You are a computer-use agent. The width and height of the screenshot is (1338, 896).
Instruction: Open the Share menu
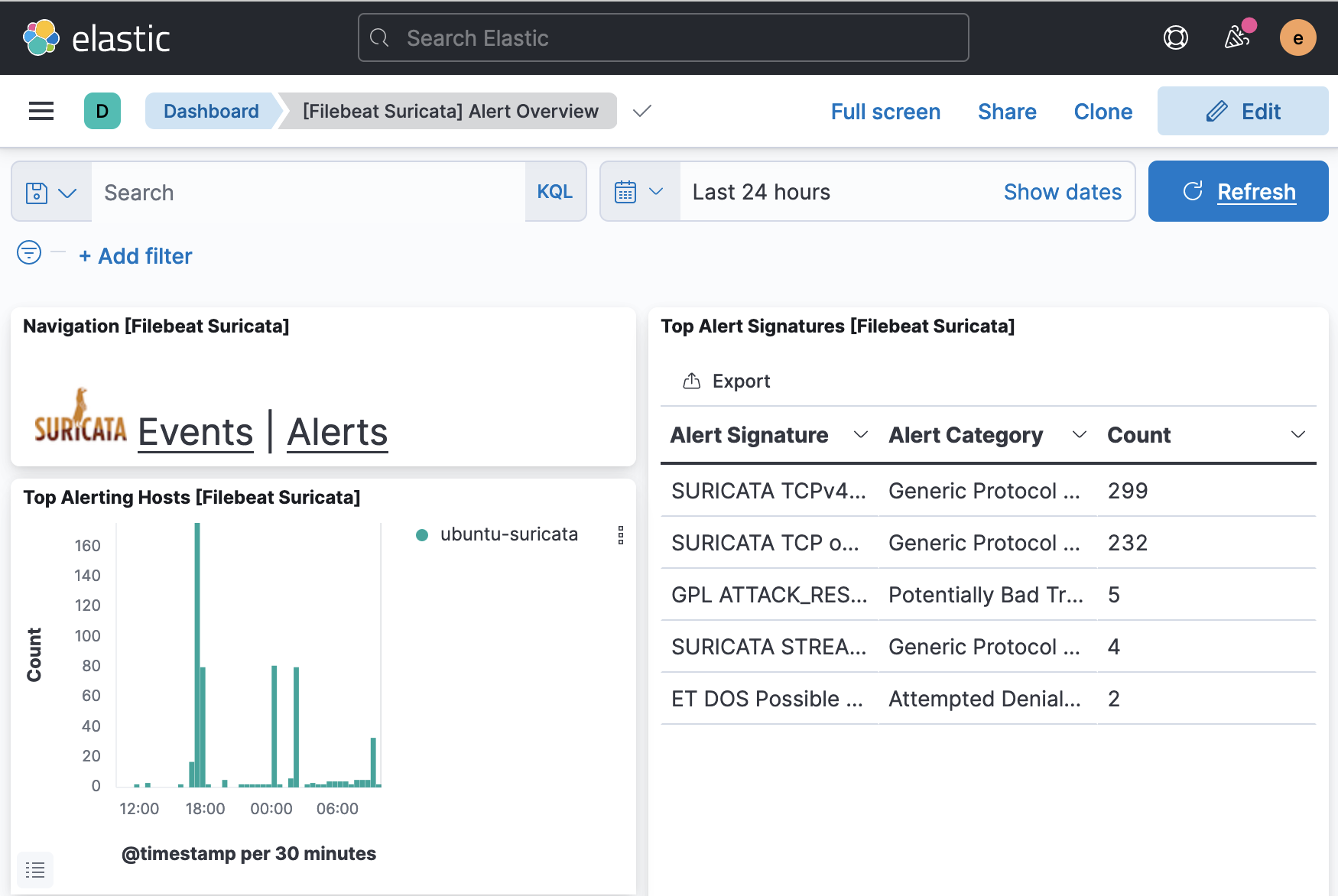tap(1007, 112)
